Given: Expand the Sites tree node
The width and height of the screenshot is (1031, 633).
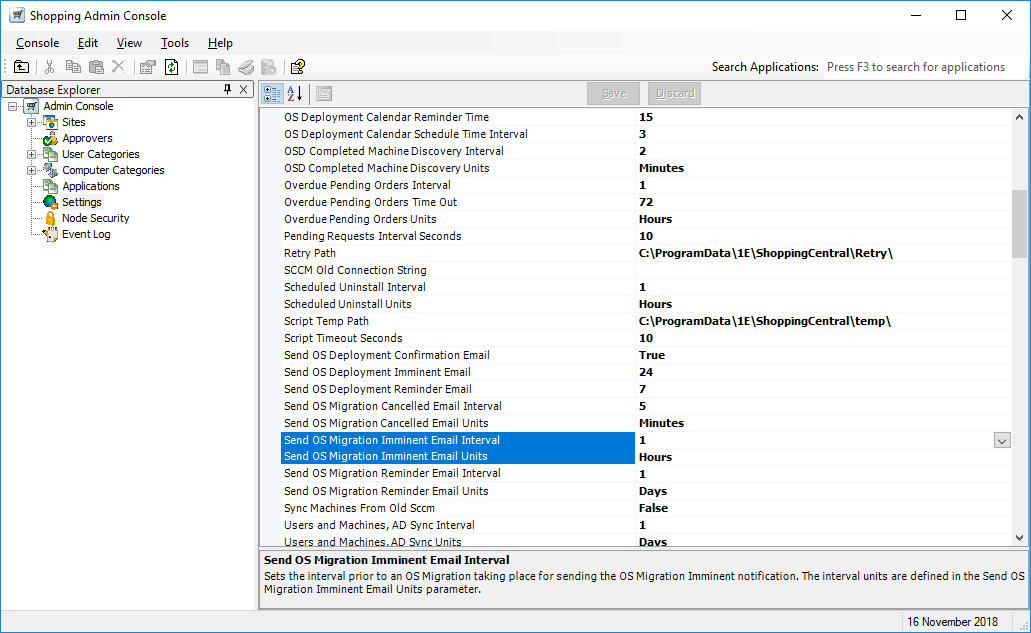Looking at the screenshot, I should coord(31,122).
